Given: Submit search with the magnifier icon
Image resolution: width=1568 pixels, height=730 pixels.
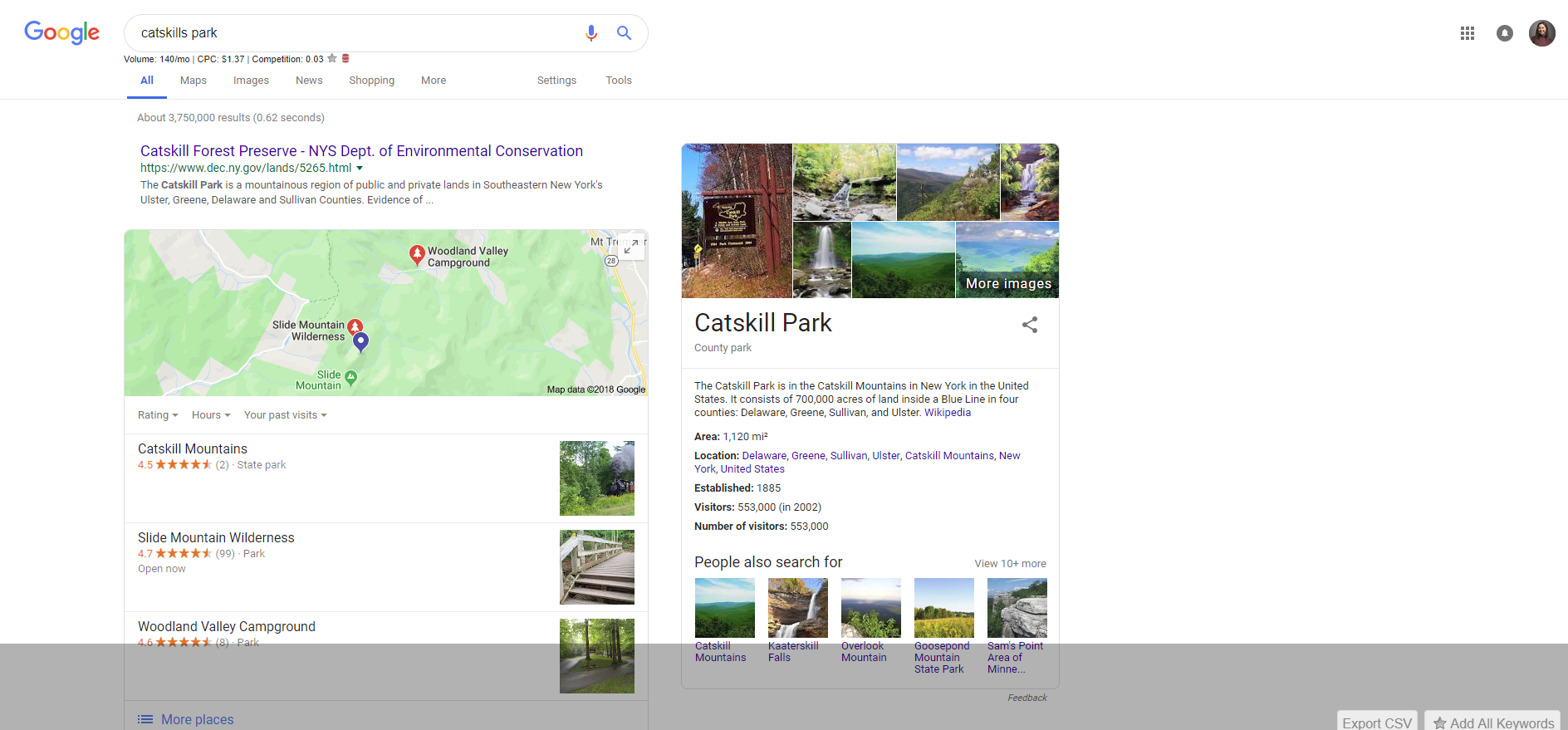Looking at the screenshot, I should coord(624,33).
